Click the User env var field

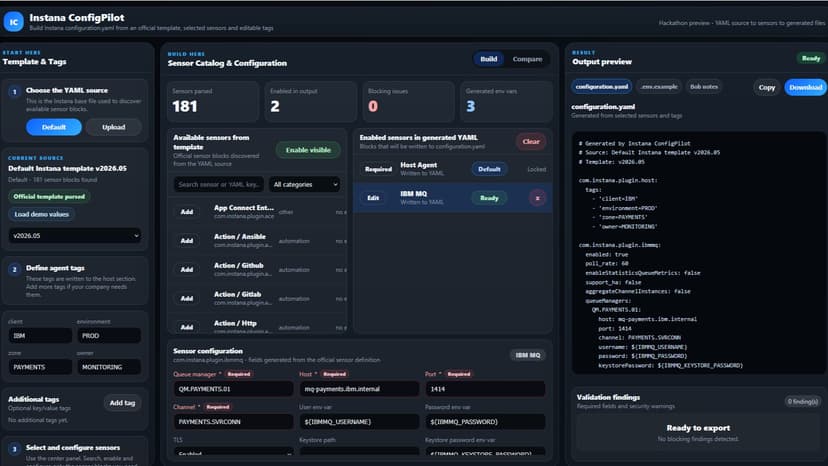[x=359, y=422]
